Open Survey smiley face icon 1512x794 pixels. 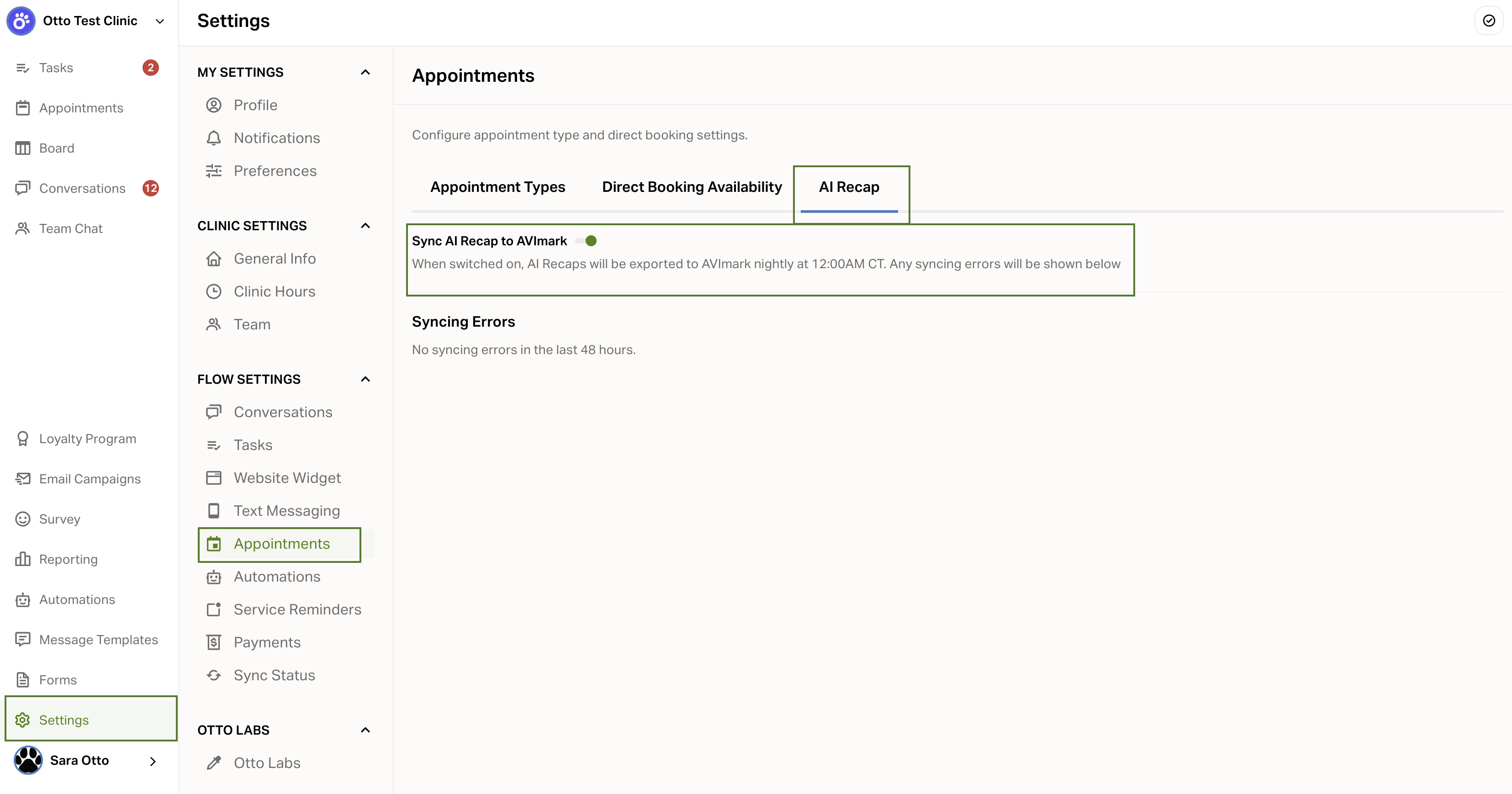[22, 519]
